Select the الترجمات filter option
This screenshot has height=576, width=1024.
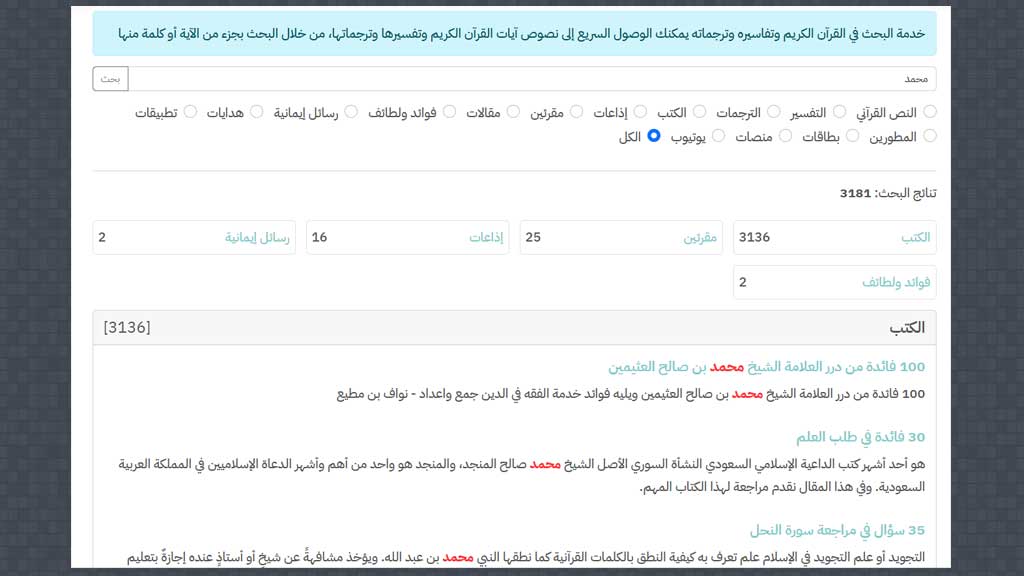point(774,111)
